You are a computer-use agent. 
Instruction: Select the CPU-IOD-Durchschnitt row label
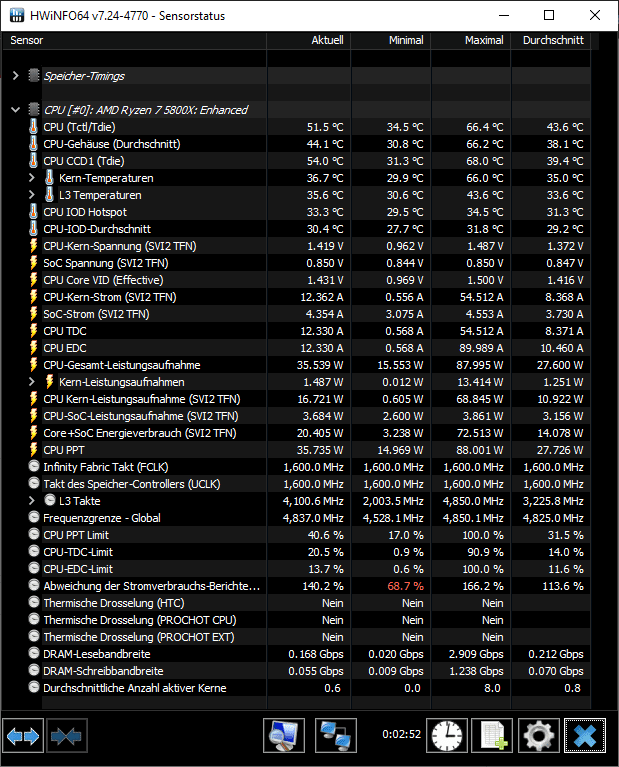[97, 229]
